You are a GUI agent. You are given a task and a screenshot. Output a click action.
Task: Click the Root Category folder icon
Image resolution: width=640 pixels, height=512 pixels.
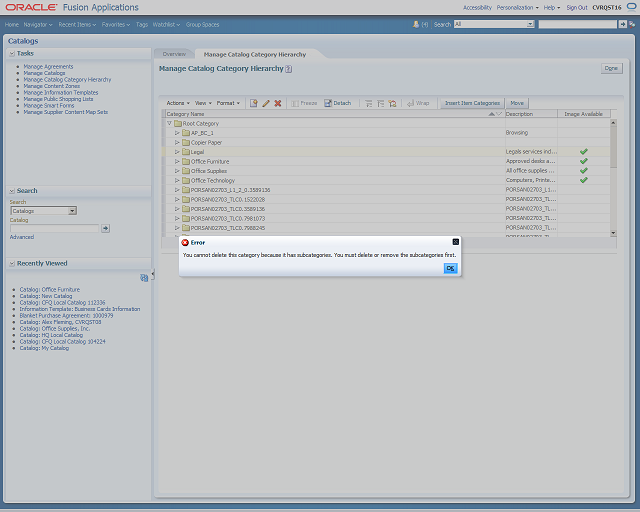(x=178, y=123)
